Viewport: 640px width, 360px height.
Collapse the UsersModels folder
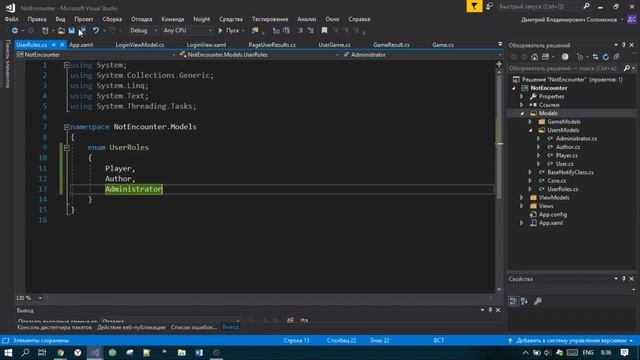tap(531, 130)
